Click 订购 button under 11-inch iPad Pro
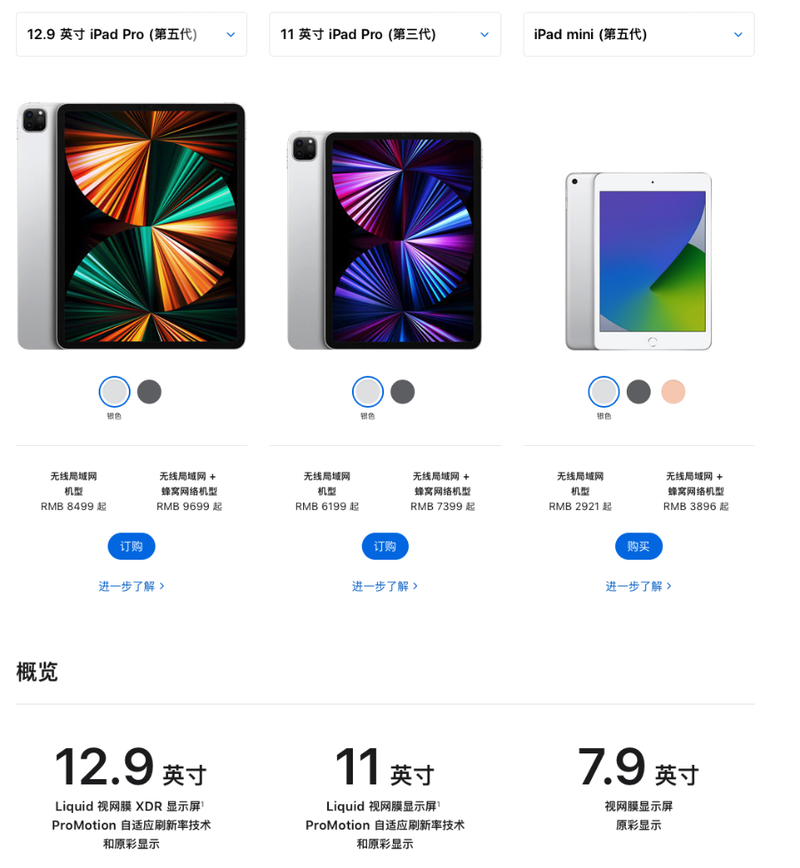 tap(385, 546)
